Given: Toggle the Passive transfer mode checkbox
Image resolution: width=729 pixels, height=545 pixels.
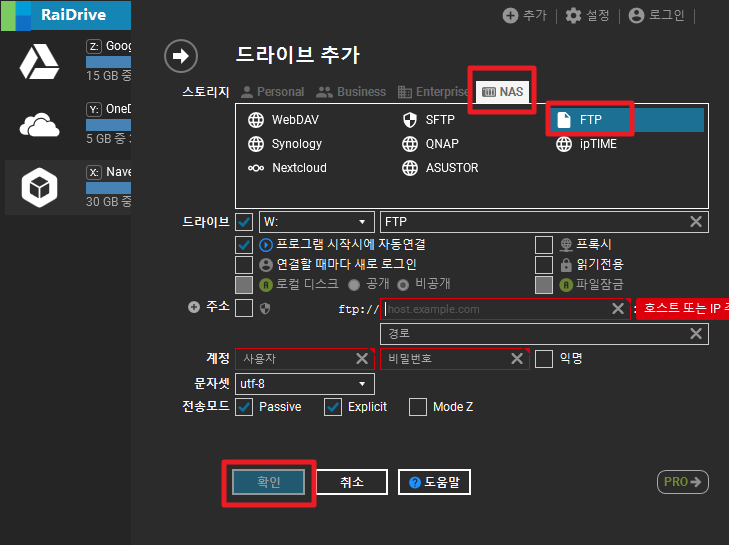Looking at the screenshot, I should tap(244, 407).
